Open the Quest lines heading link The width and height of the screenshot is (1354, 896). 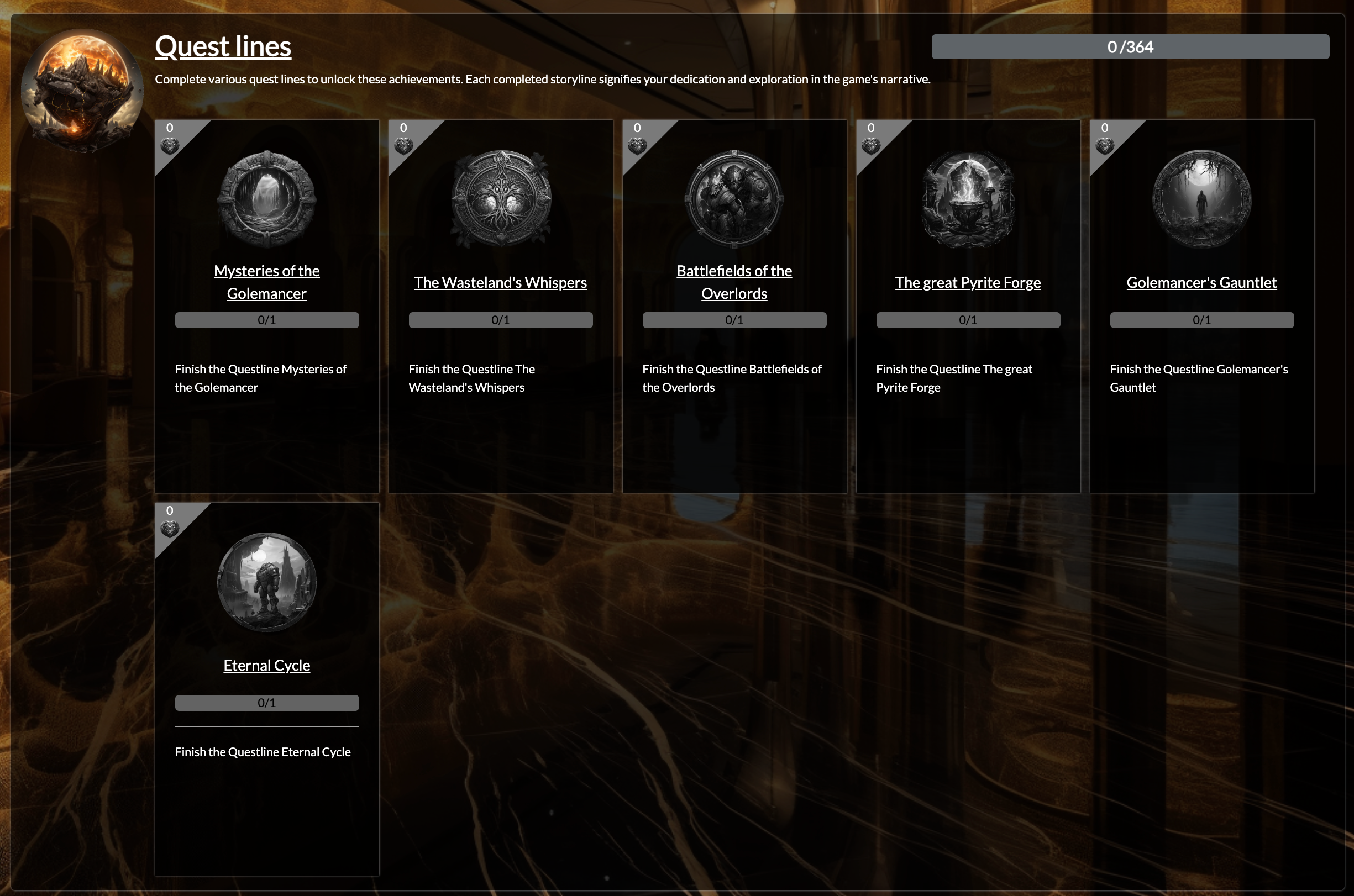[x=223, y=46]
